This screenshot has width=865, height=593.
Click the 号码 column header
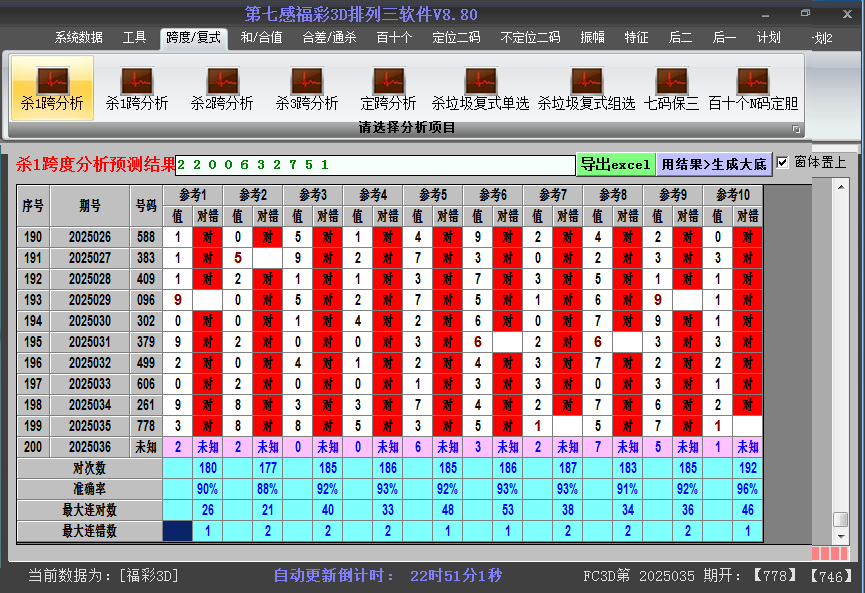click(146, 206)
